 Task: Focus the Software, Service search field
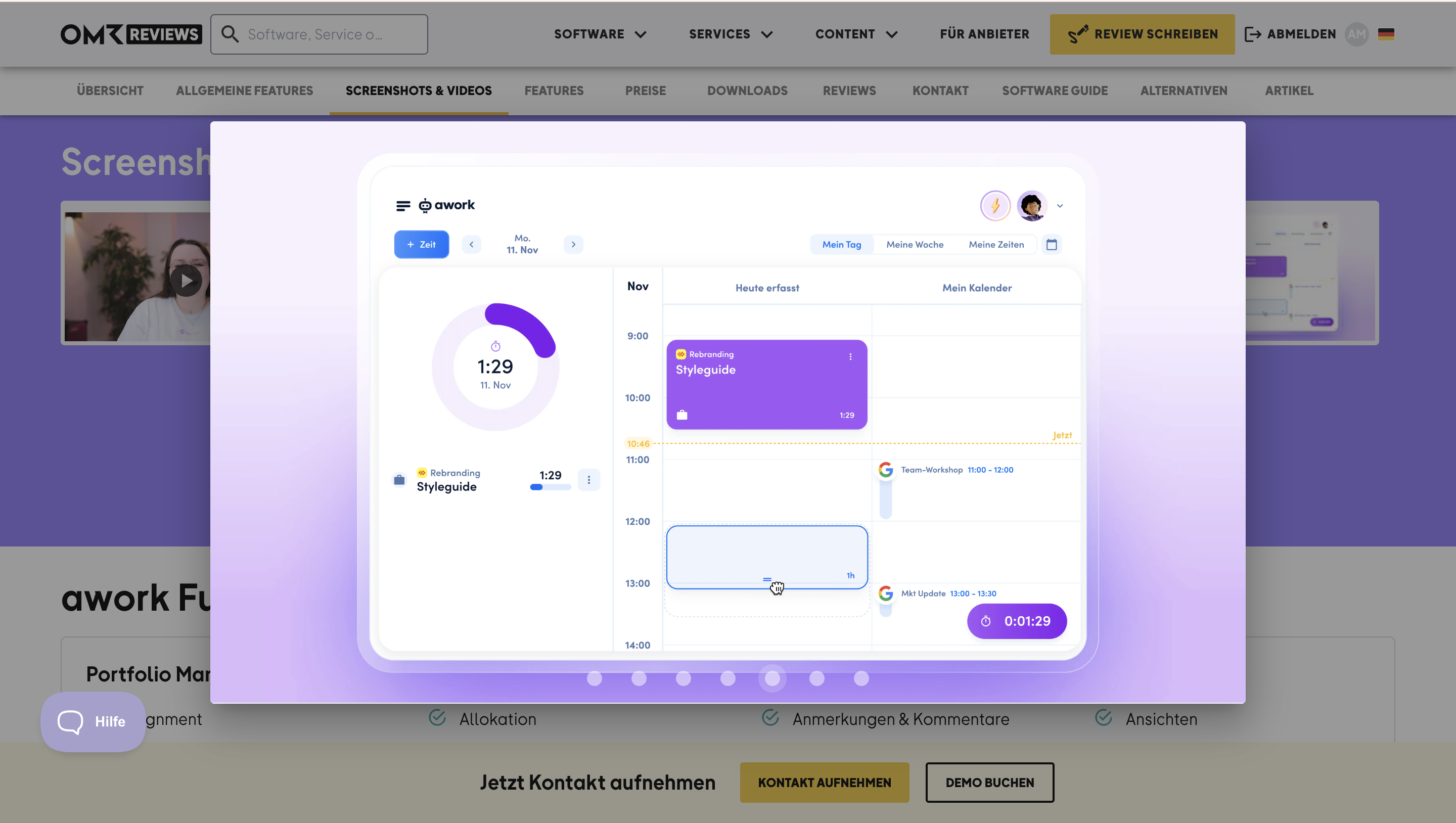(319, 34)
